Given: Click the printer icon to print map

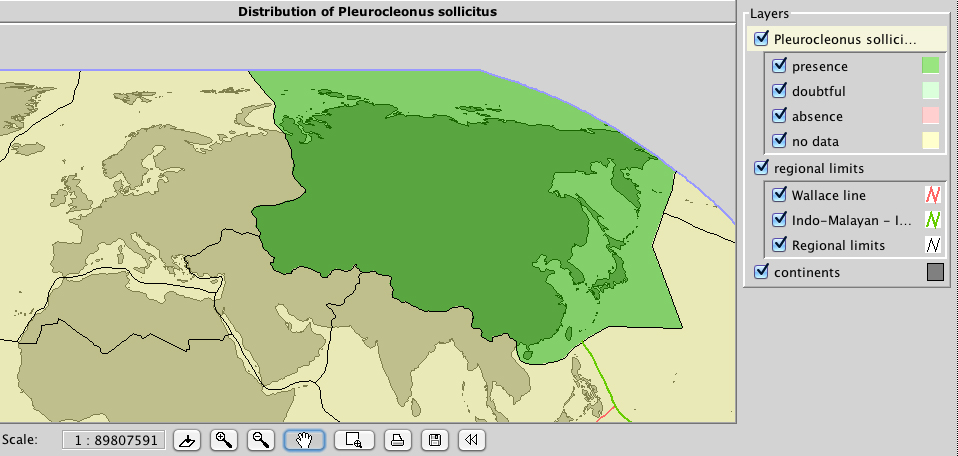Looking at the screenshot, I should [397, 440].
